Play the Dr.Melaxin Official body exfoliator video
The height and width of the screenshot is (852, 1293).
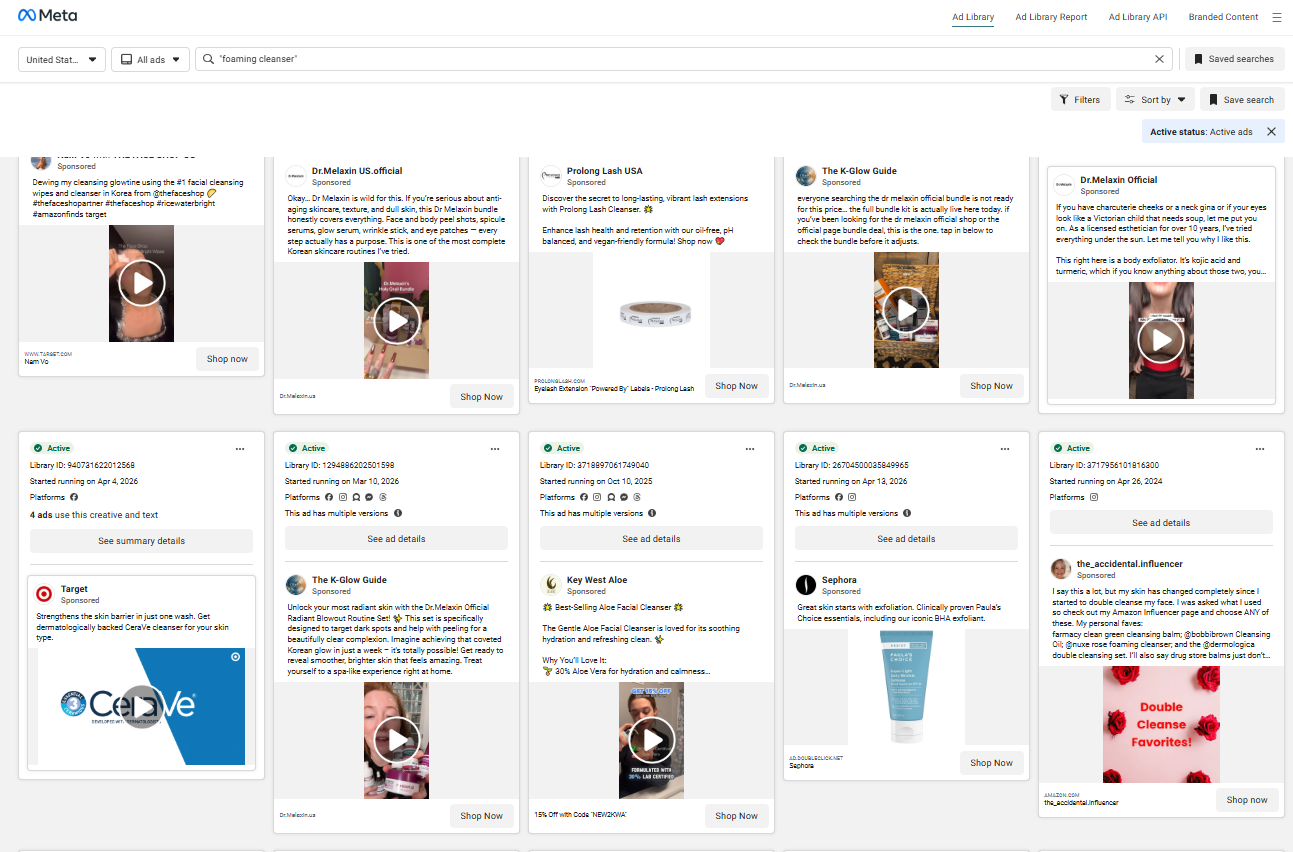[x=1161, y=340]
